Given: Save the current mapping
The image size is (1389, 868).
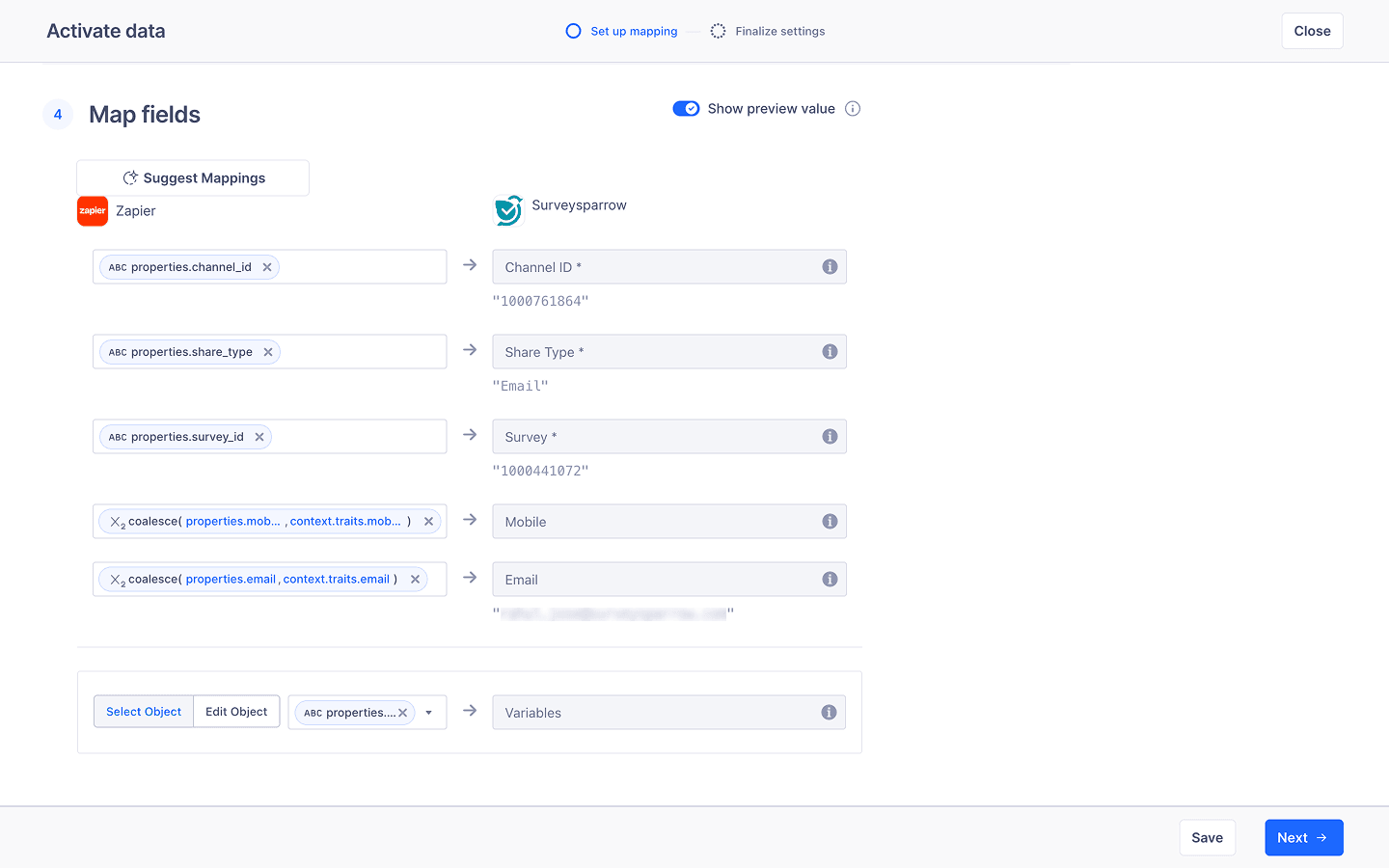Looking at the screenshot, I should pos(1207,838).
